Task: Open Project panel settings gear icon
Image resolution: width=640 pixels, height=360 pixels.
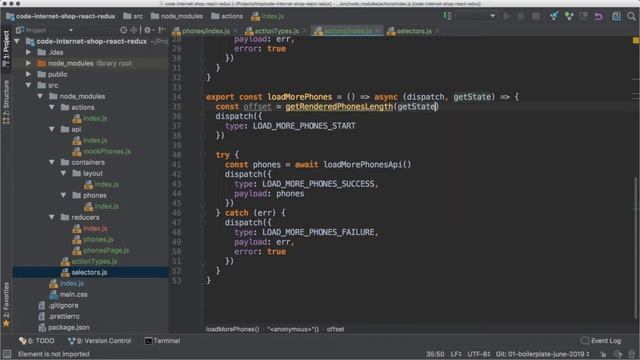Action: [x=148, y=30]
